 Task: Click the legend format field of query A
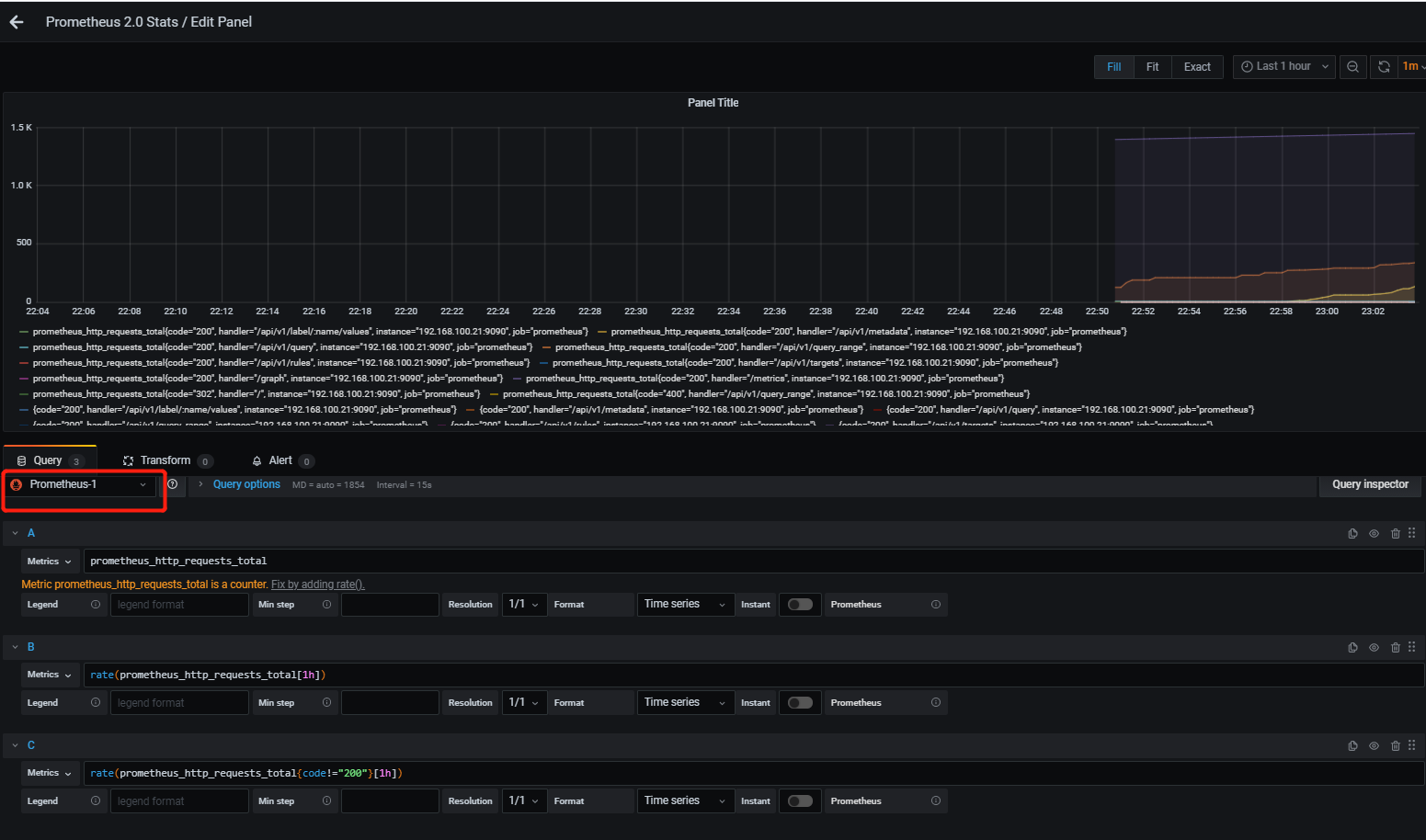coord(179,605)
